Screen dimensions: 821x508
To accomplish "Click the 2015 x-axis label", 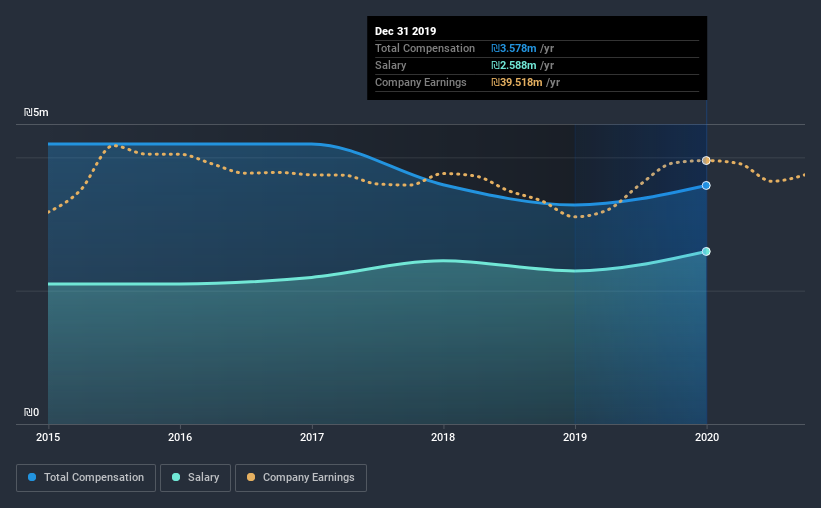I will pyautogui.click(x=48, y=437).
